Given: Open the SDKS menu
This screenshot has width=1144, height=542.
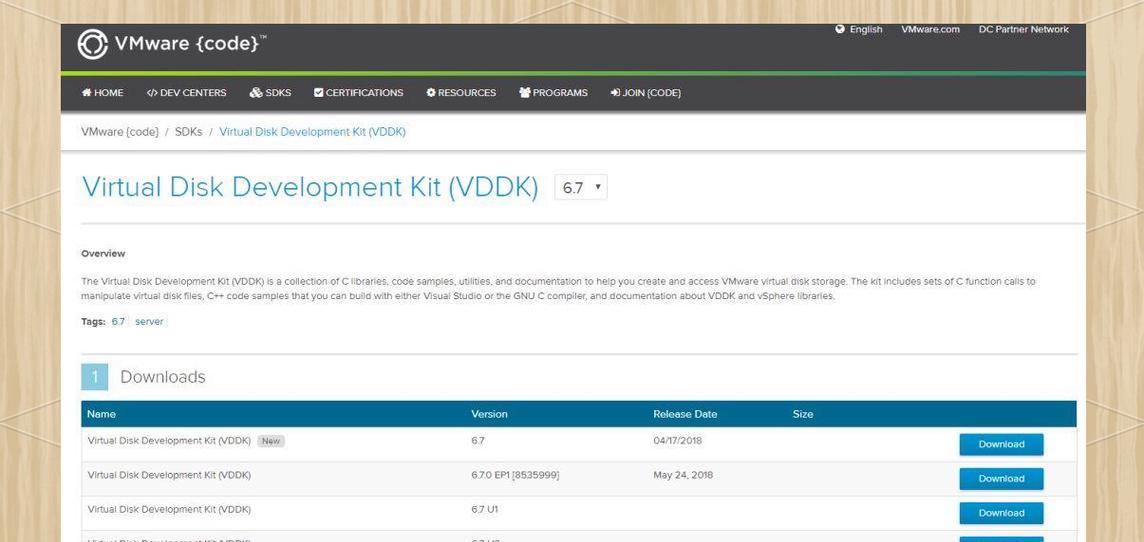Looking at the screenshot, I should 270,93.
